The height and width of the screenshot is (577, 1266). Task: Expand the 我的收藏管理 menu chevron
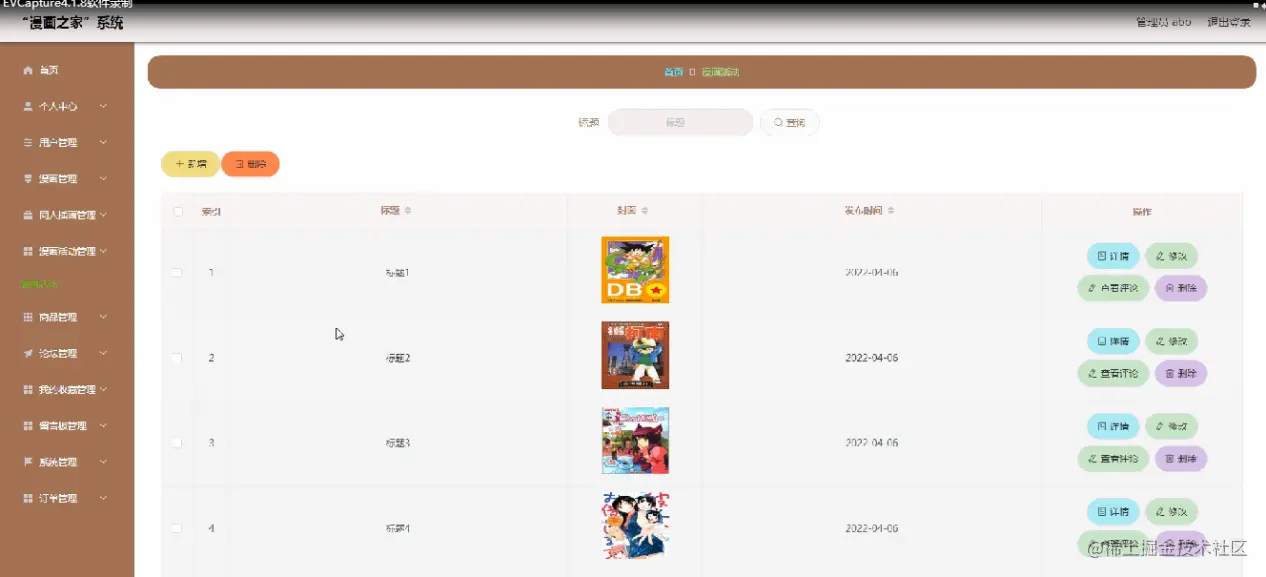(103, 390)
